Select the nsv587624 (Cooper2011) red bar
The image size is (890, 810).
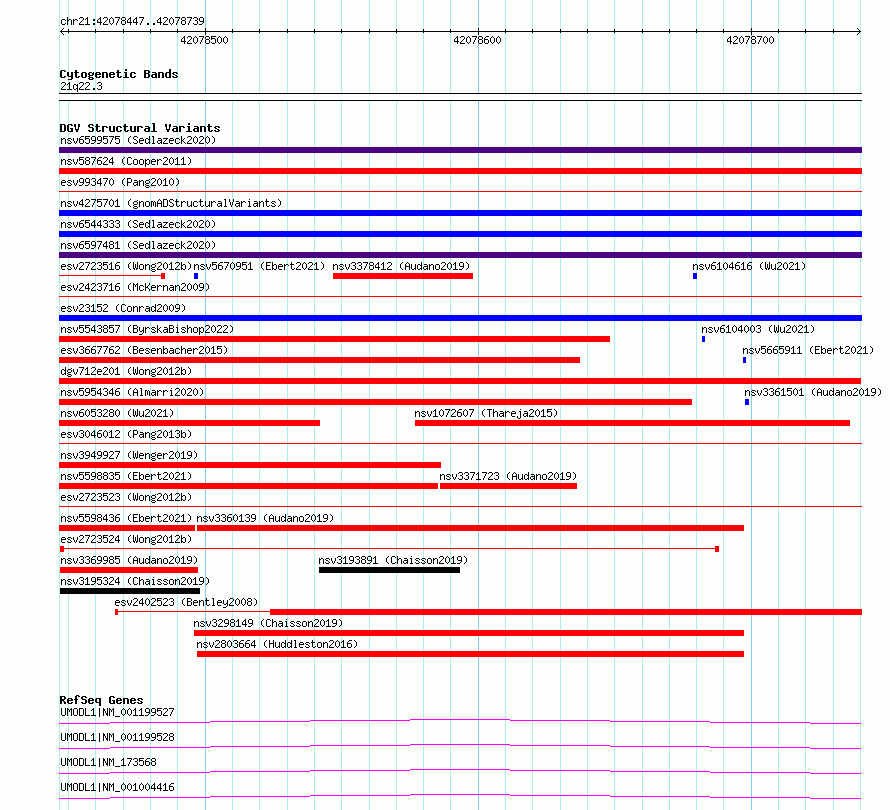click(460, 171)
